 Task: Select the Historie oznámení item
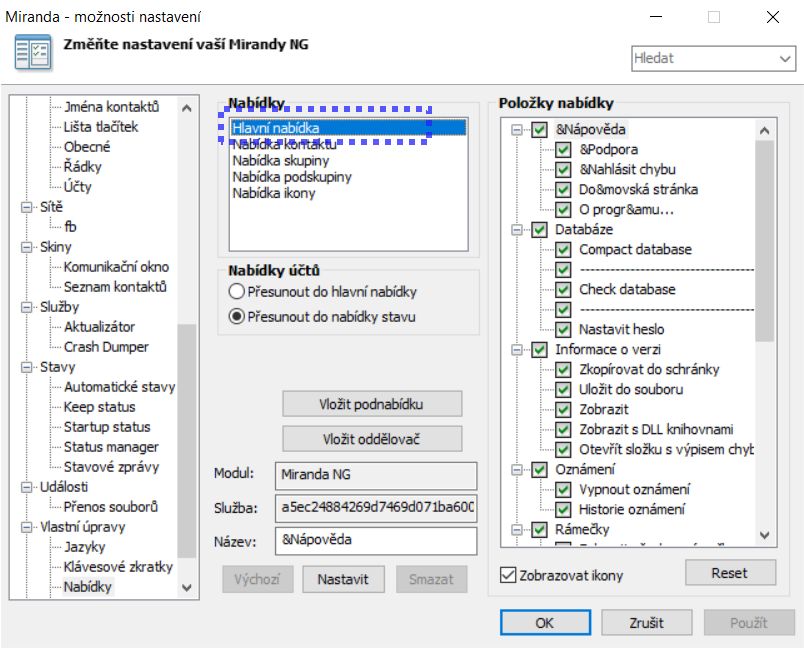click(x=632, y=510)
